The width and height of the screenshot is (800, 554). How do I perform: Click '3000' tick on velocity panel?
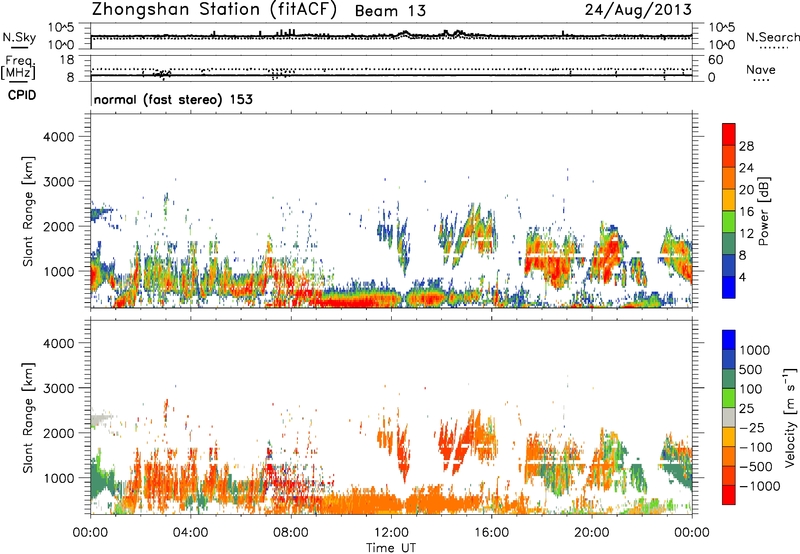tap(58, 388)
